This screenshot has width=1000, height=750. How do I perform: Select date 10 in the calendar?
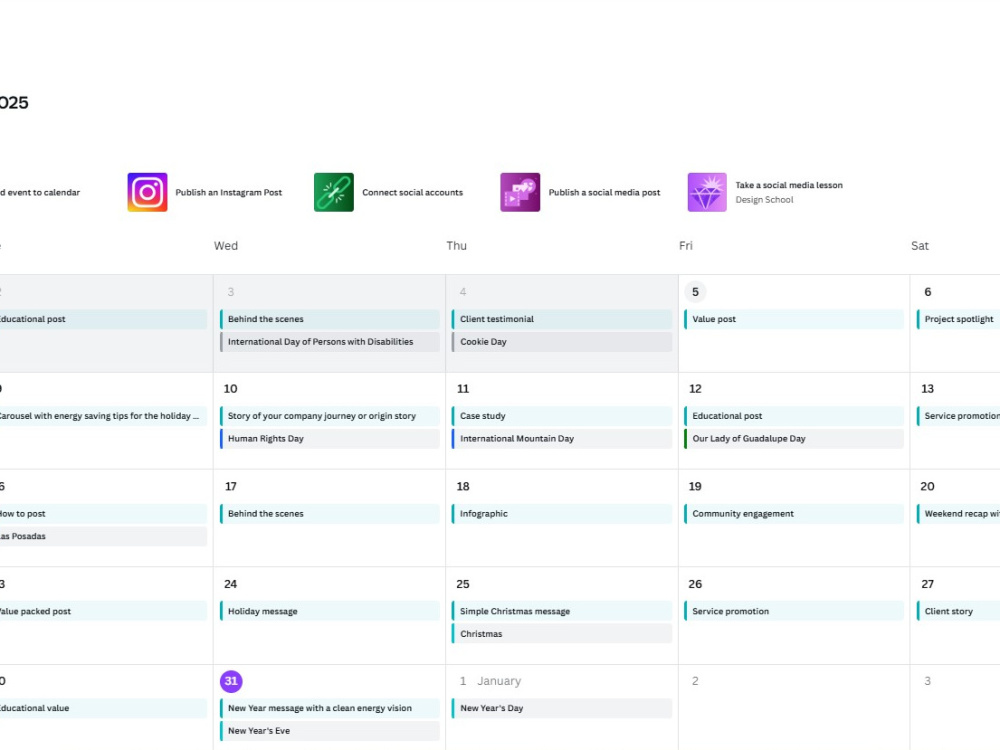pyautogui.click(x=231, y=389)
